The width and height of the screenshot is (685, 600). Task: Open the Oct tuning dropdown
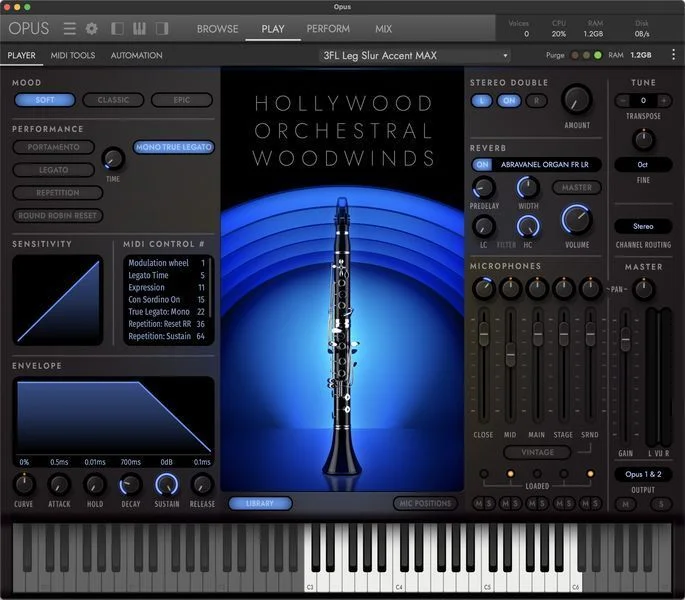pyautogui.click(x=643, y=165)
